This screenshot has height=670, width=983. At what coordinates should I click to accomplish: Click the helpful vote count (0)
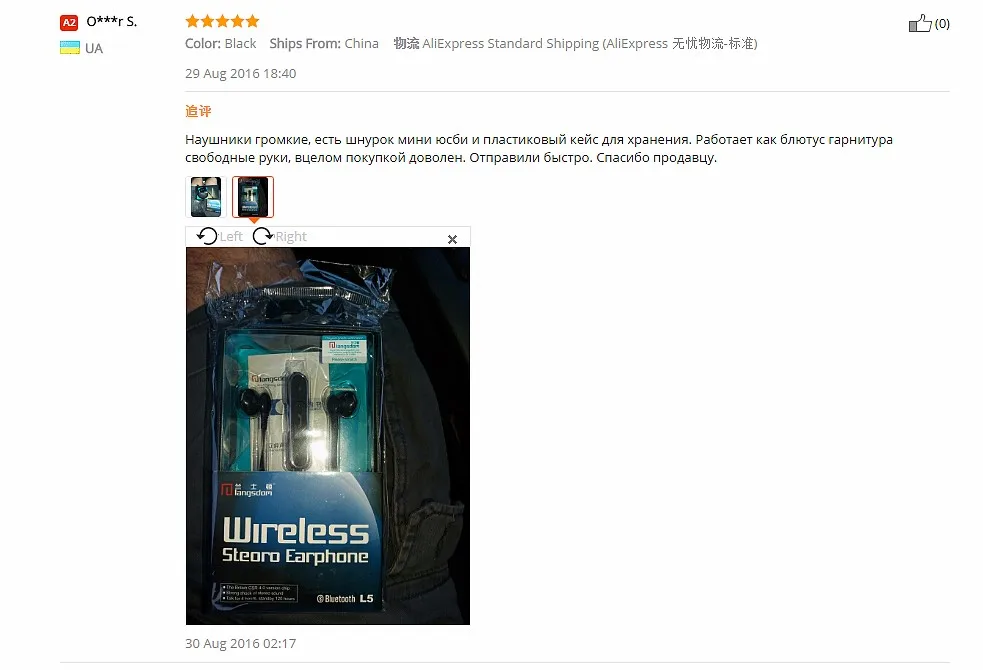942,24
